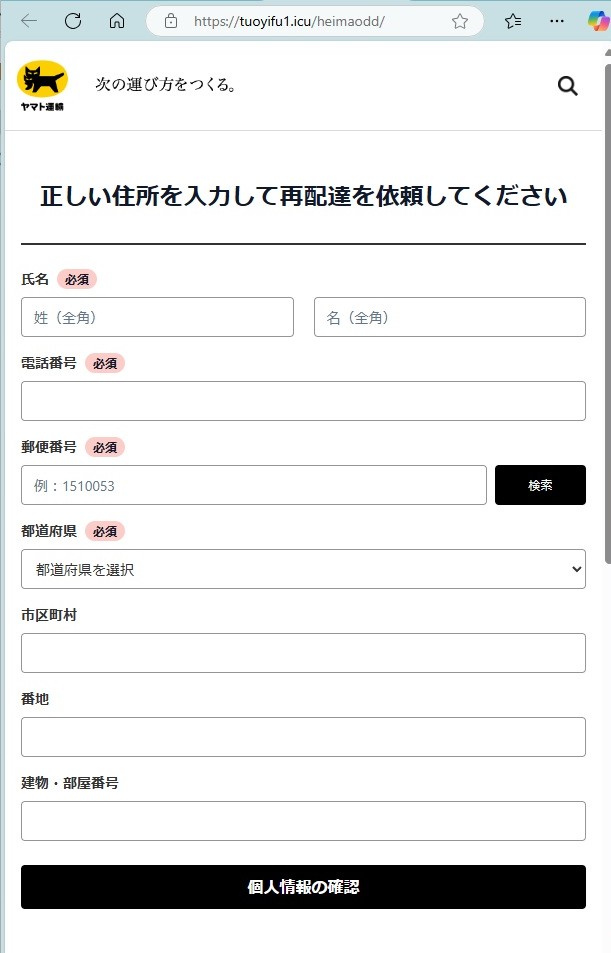Click the 検索 postal code button

[x=540, y=485]
